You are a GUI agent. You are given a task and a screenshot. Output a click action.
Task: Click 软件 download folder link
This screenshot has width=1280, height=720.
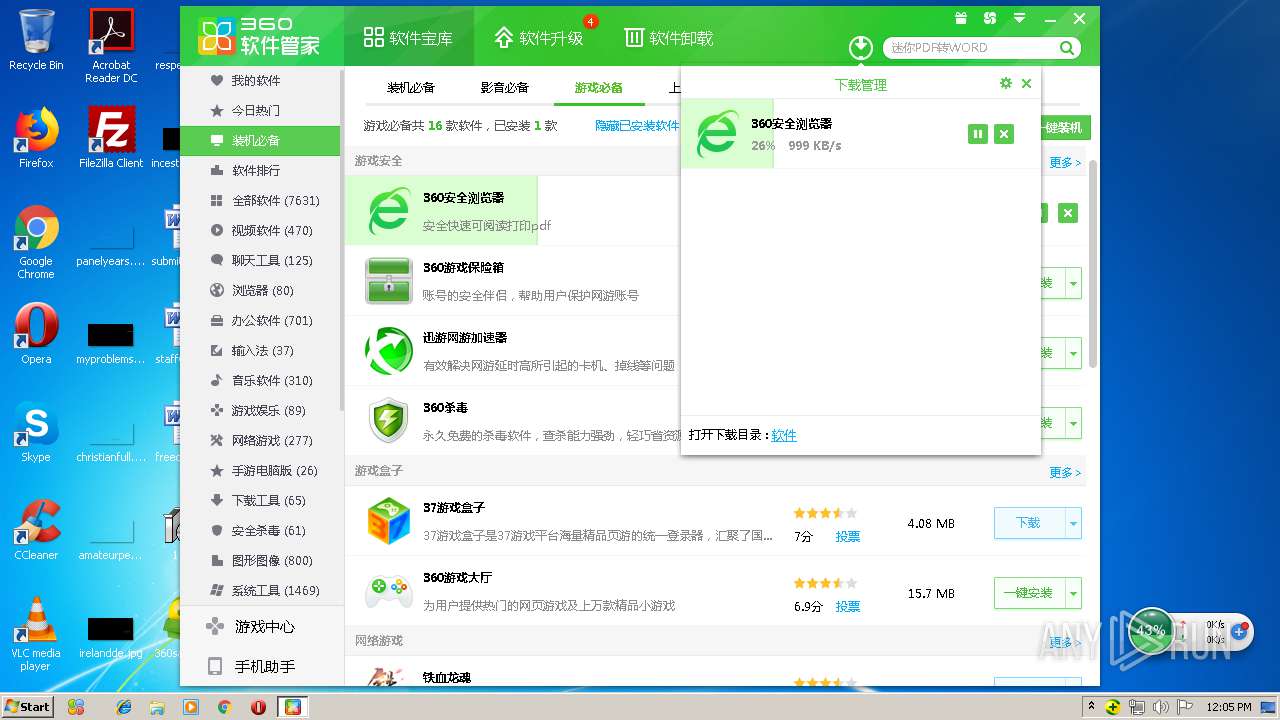point(784,435)
